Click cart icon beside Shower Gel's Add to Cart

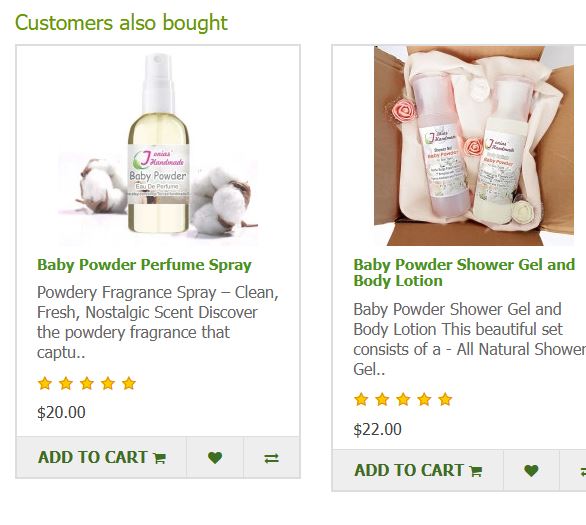(x=476, y=471)
